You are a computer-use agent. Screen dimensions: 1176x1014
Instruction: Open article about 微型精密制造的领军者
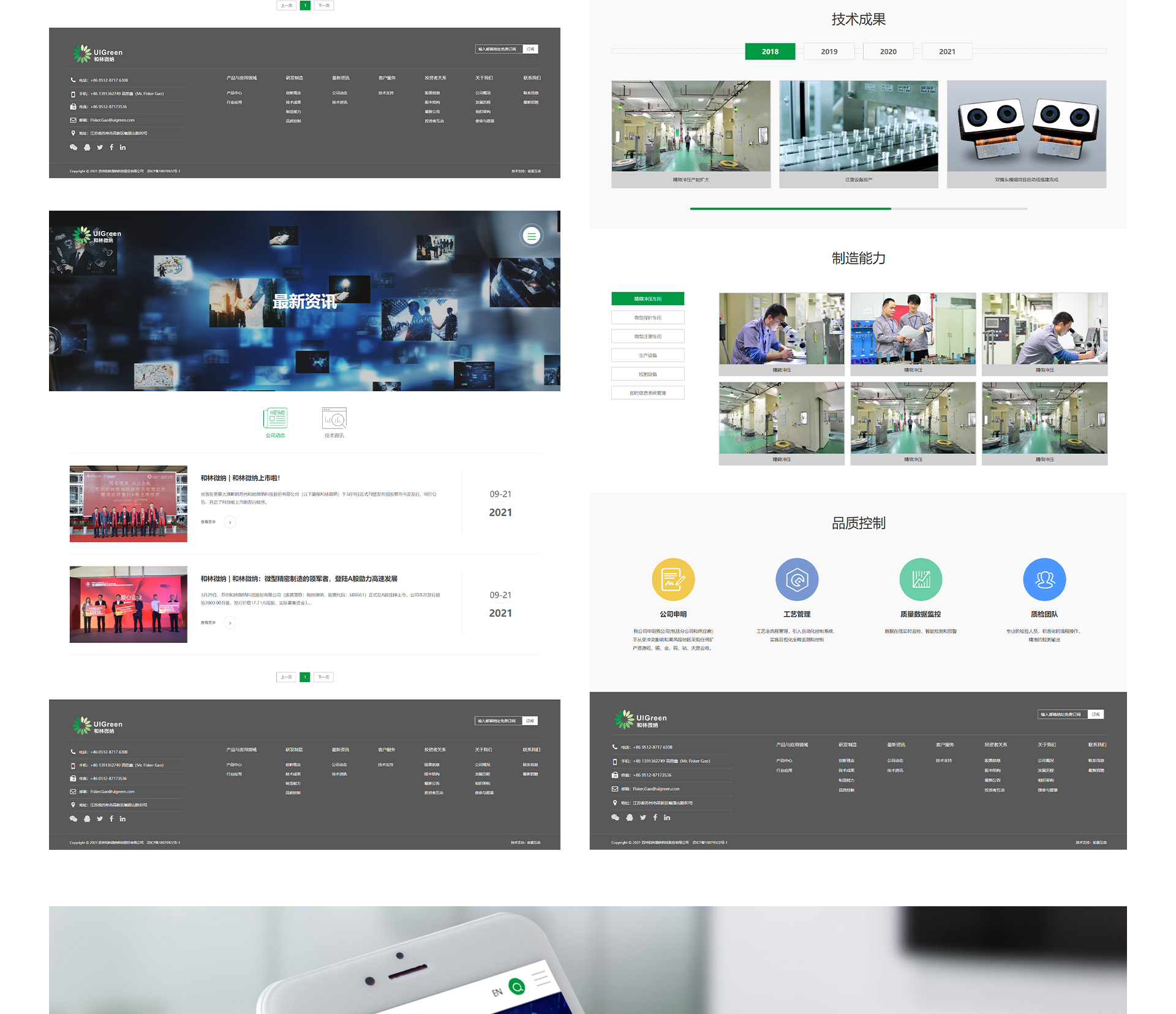299,579
